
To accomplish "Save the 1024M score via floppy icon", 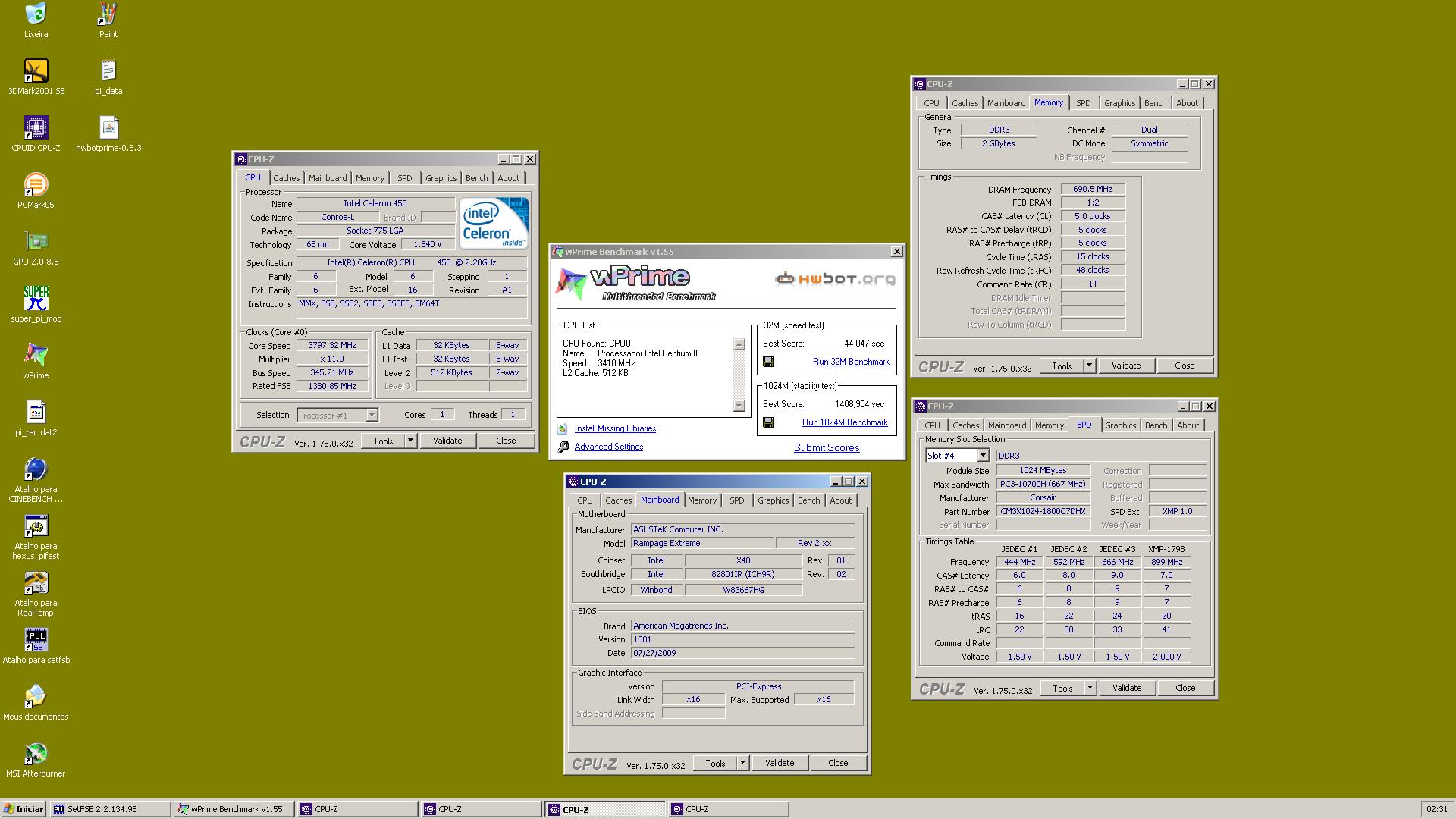I will click(768, 423).
